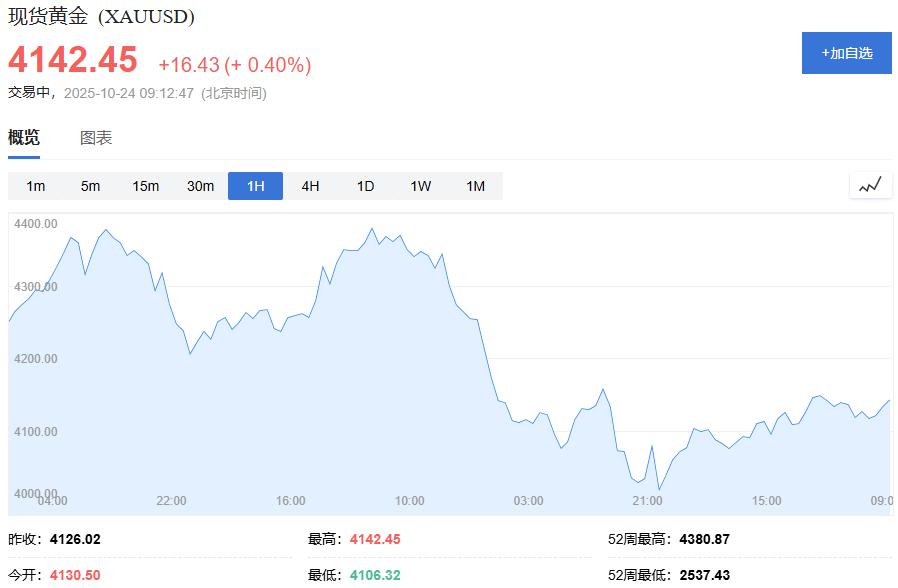Select the 5m timeframe
Viewport: 898px width, 588px height.
click(91, 185)
